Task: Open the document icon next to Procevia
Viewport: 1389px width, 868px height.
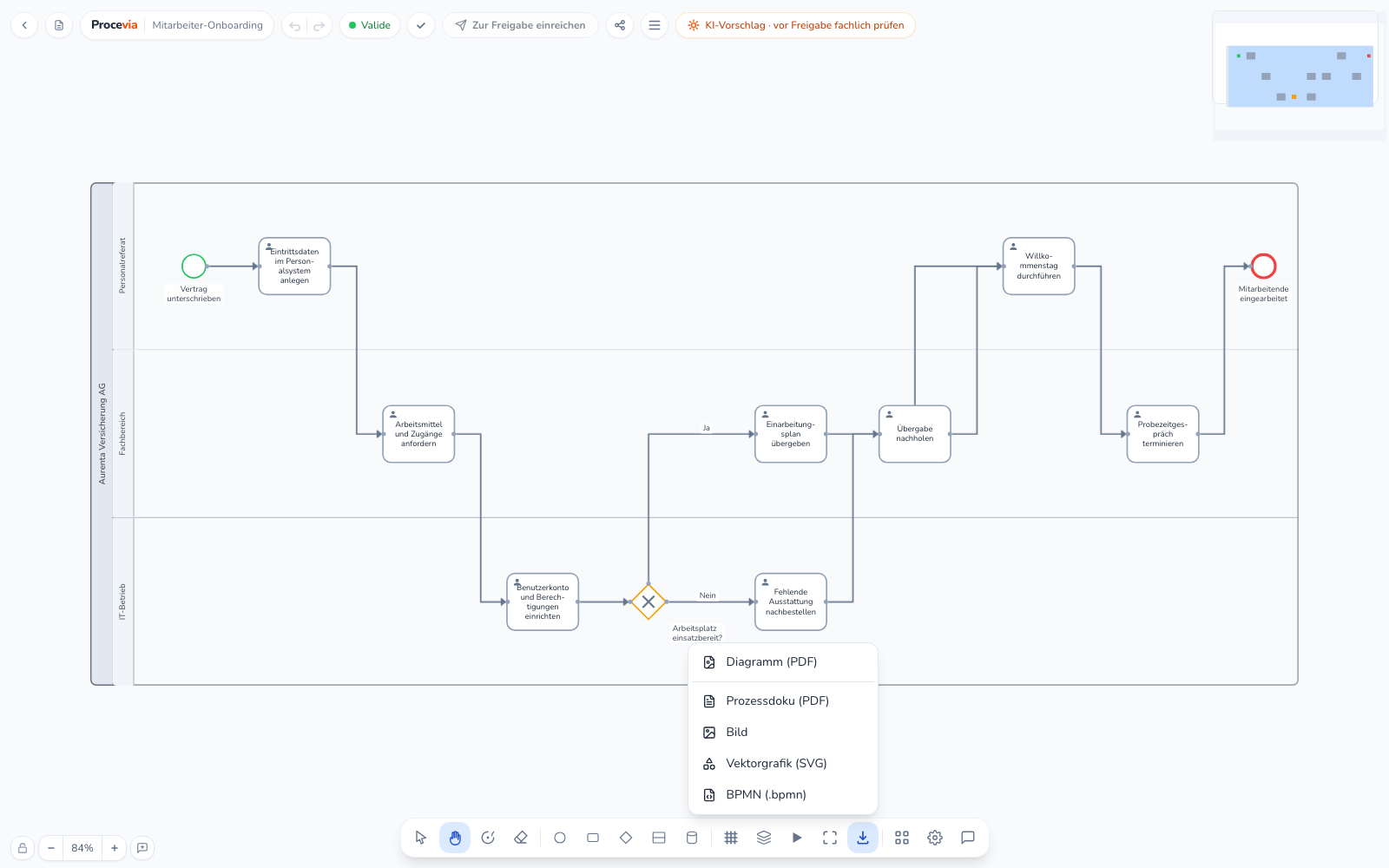Action: (59, 25)
